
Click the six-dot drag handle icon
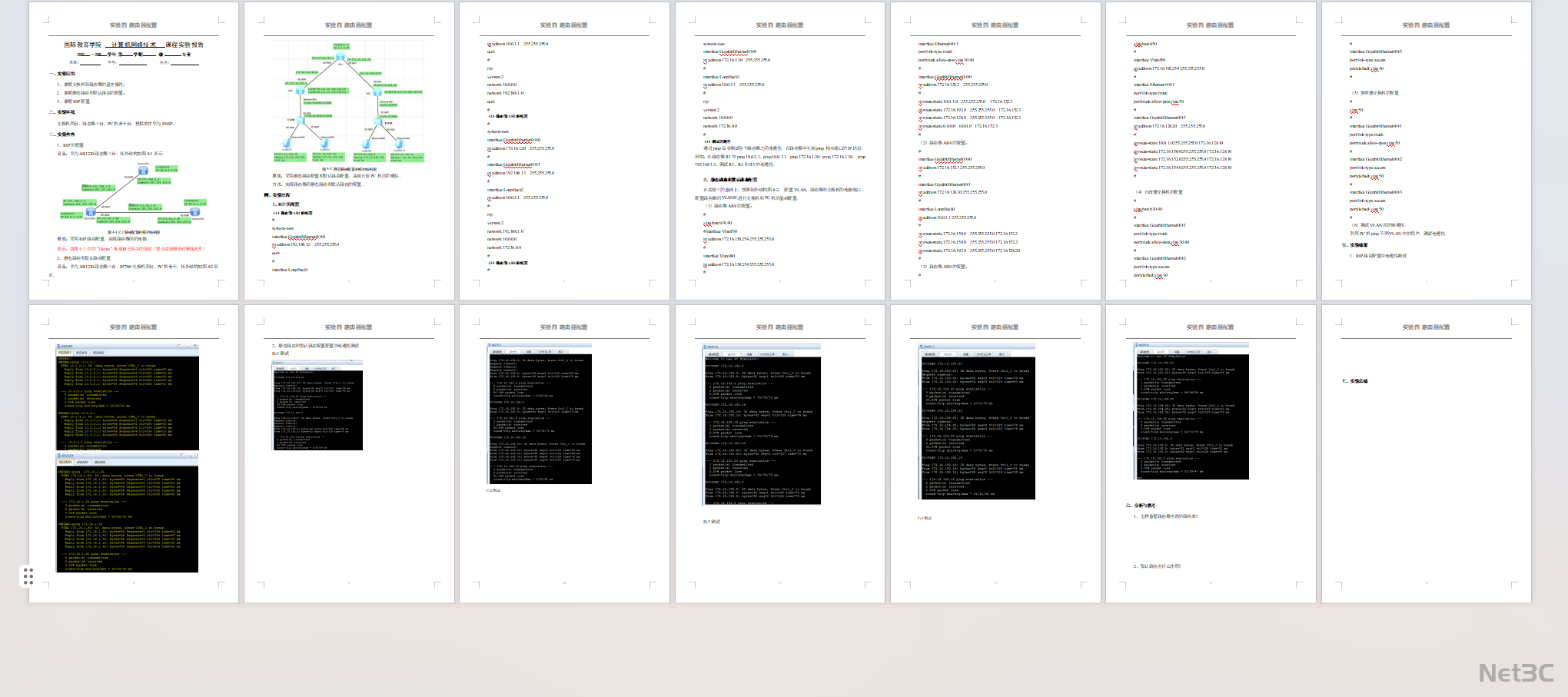click(28, 576)
